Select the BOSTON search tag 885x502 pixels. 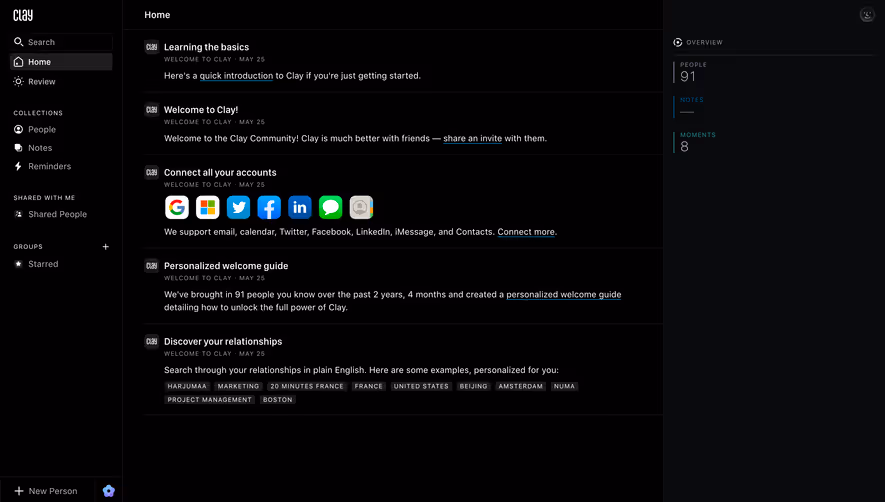coord(278,399)
